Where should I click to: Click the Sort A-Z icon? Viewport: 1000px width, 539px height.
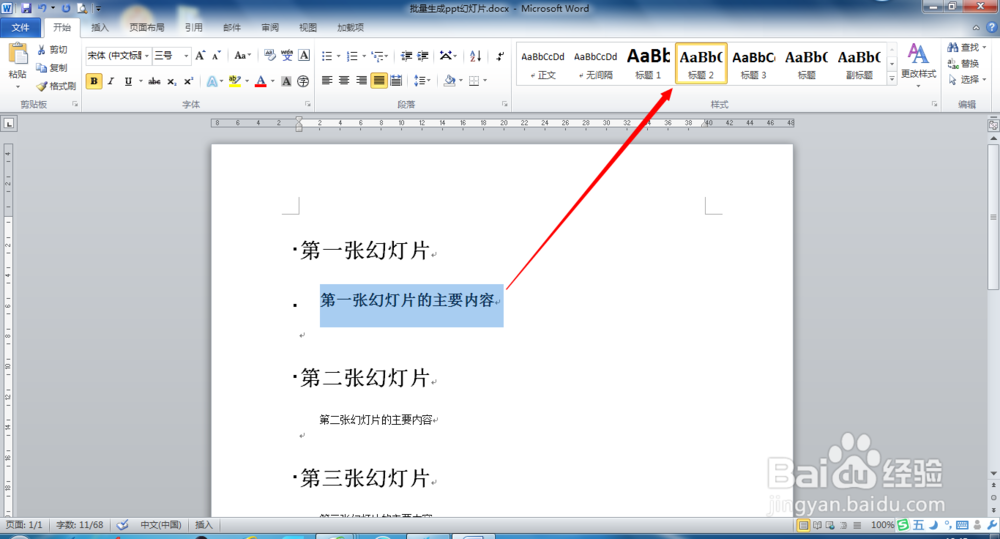tap(475, 56)
